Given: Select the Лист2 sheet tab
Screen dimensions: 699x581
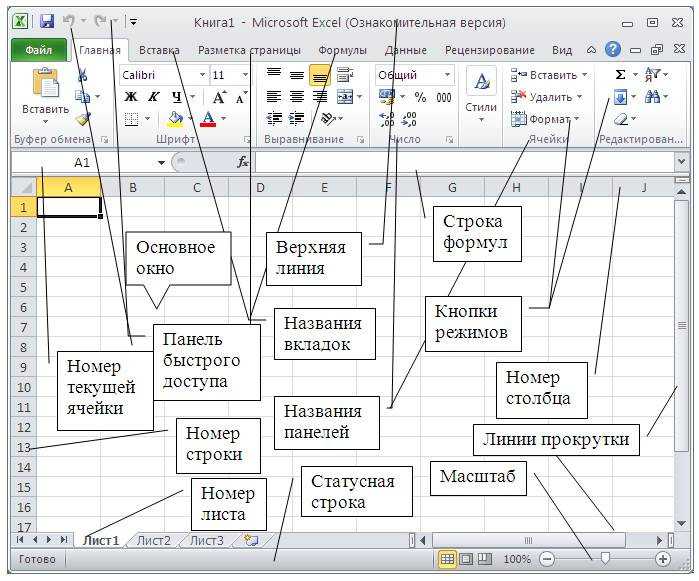Looking at the screenshot, I should point(153,541).
